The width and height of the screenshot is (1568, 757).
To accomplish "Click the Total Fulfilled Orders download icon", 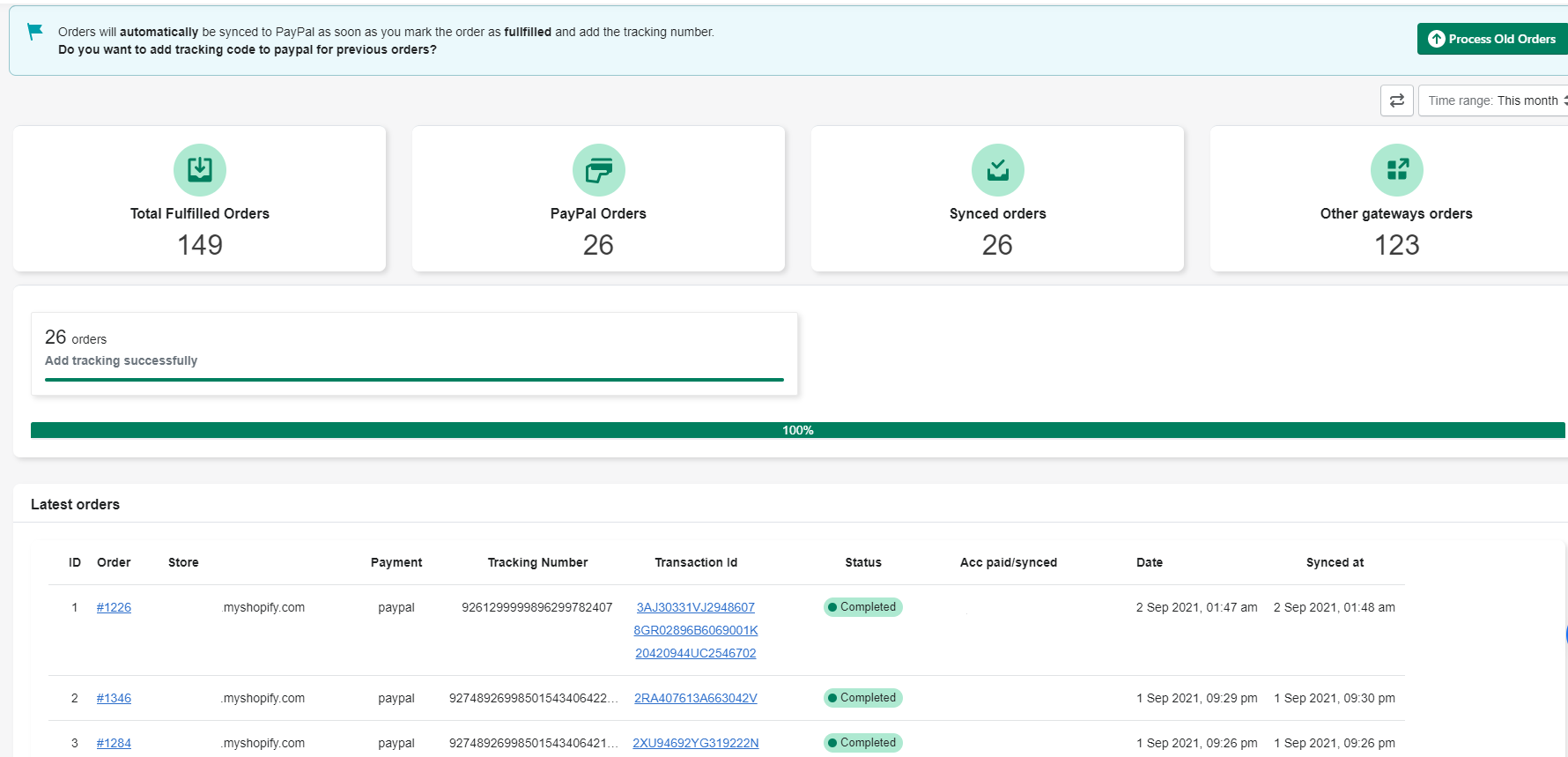I will (200, 169).
